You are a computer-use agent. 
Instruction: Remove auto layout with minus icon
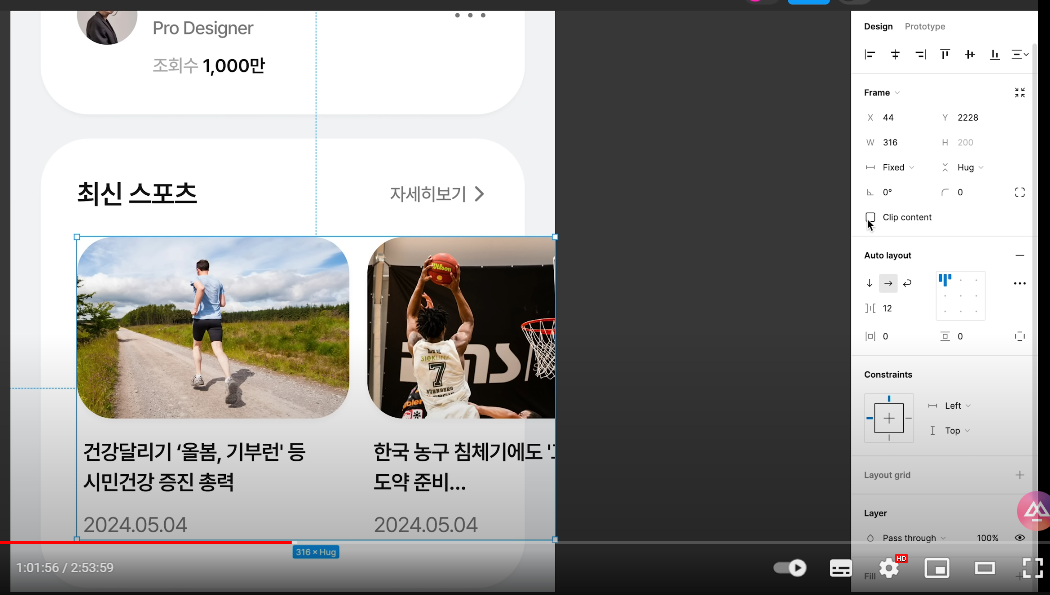click(1020, 256)
